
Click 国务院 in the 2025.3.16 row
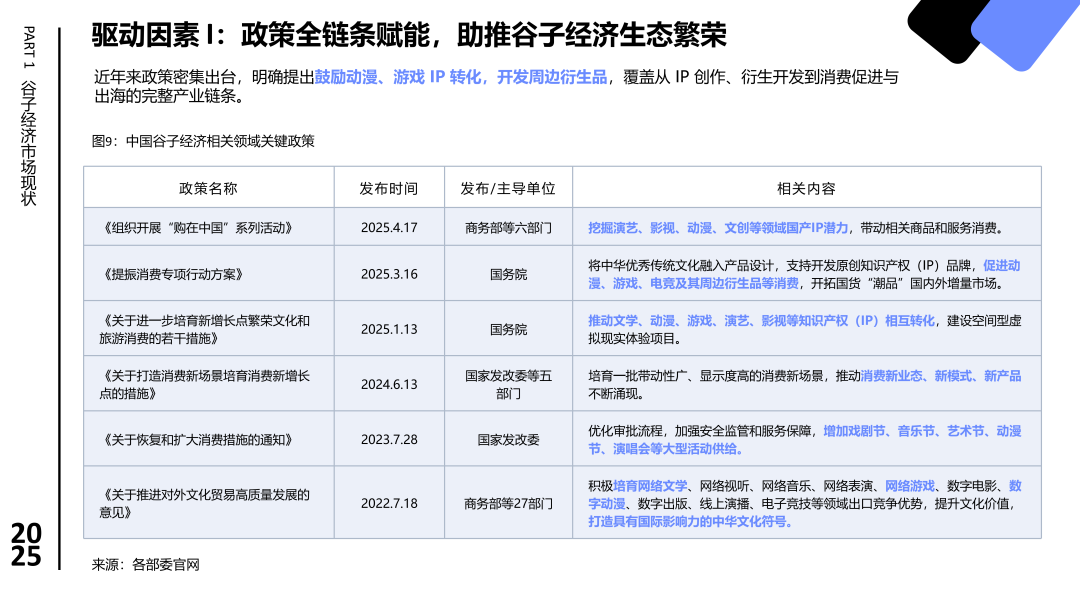coord(508,274)
